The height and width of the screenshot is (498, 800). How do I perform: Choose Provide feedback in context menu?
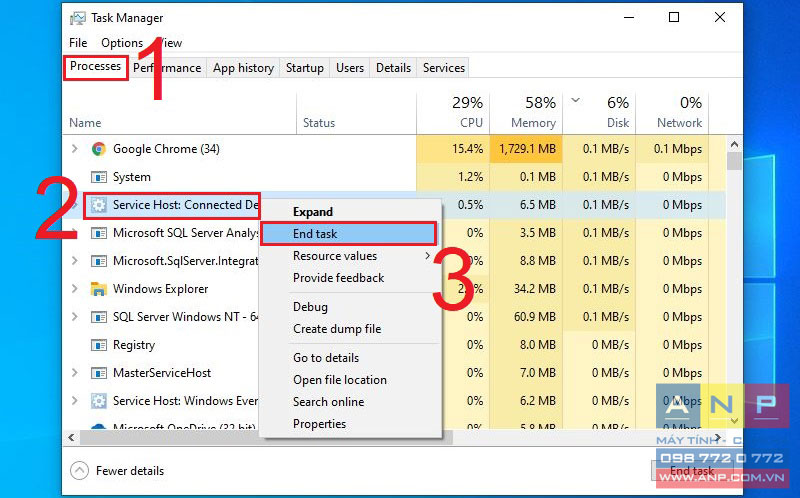click(350, 278)
